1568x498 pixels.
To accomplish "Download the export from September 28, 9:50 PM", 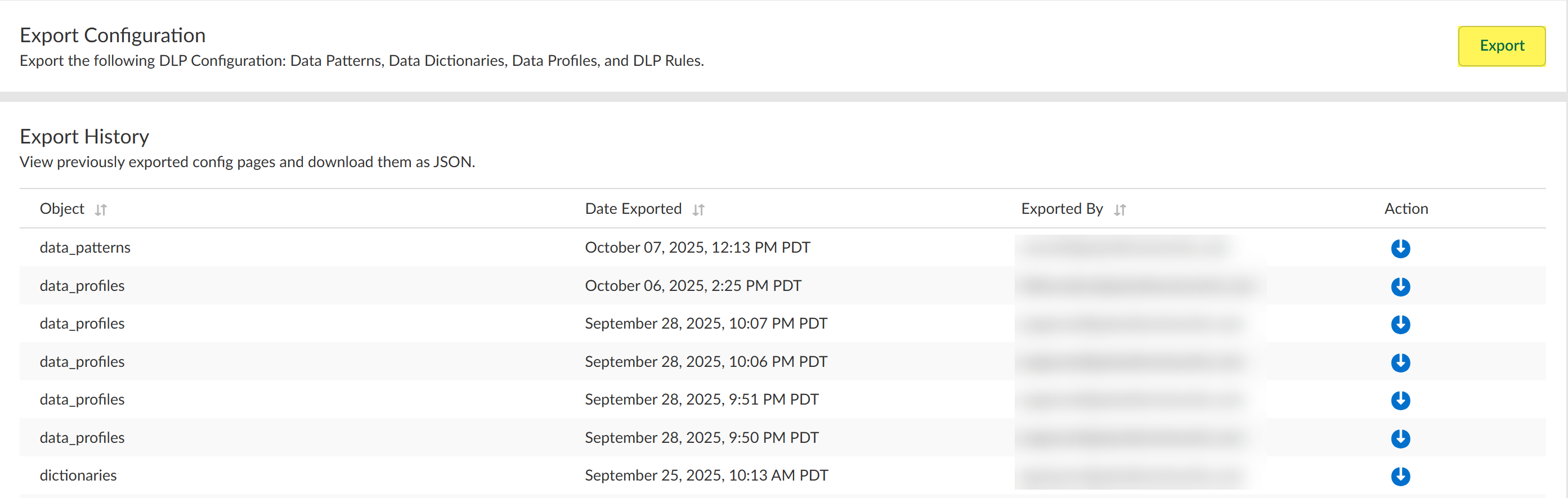I will coord(1400,438).
